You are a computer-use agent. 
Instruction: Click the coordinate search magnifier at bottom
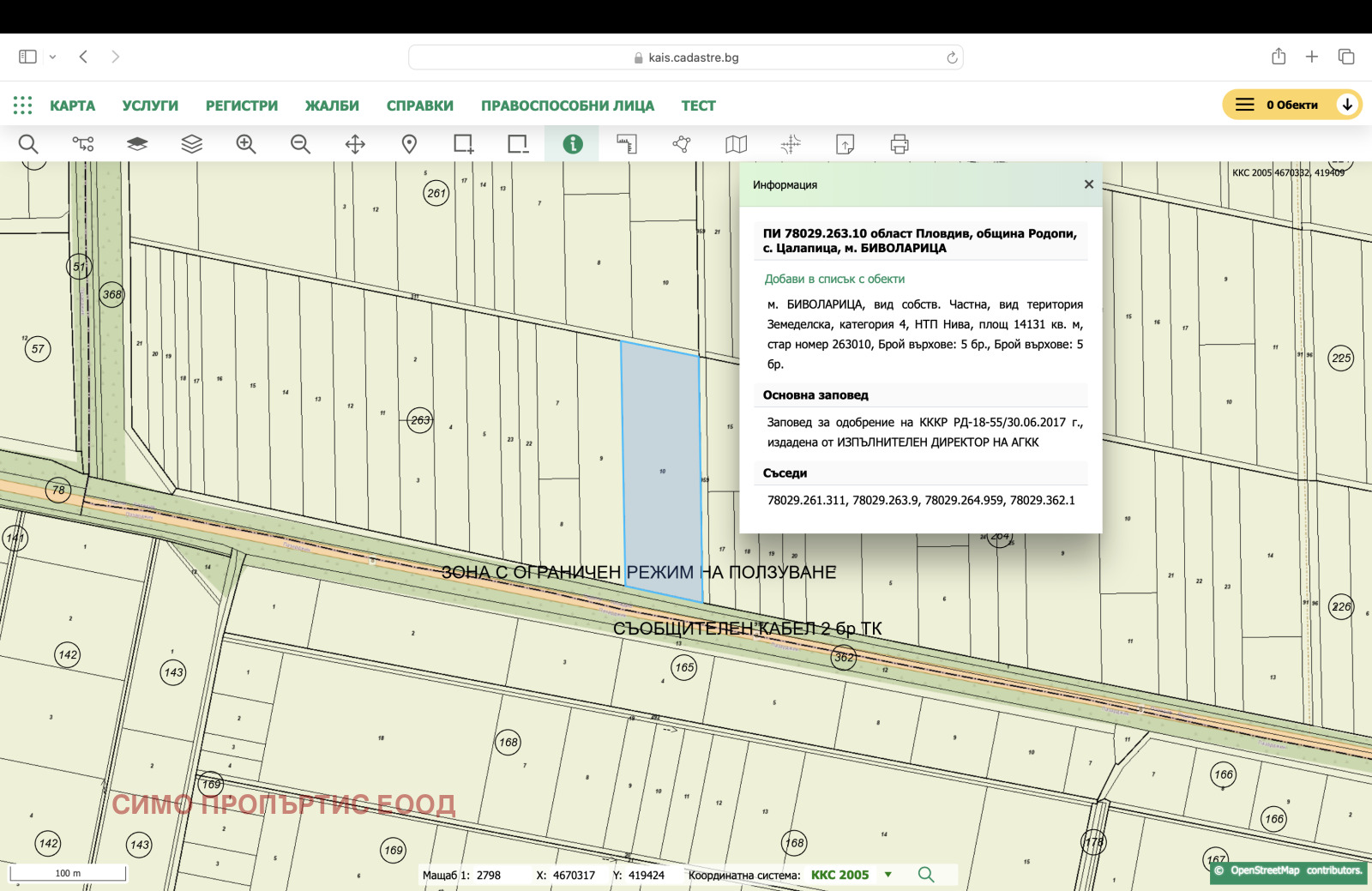925,875
